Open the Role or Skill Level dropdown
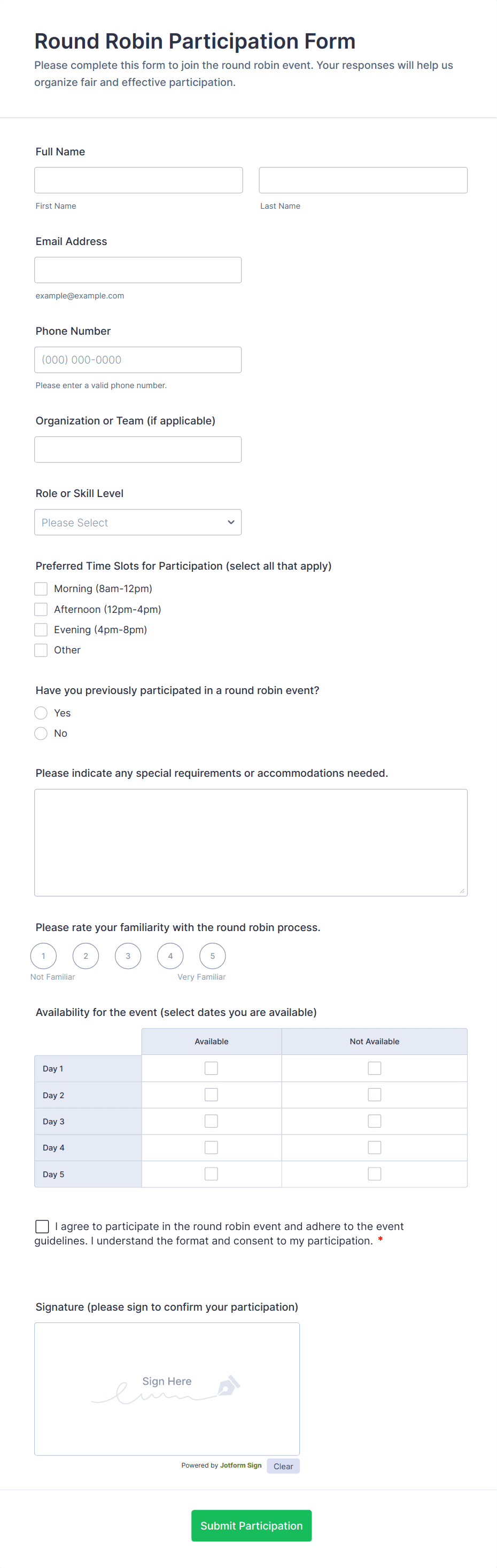 138,522
